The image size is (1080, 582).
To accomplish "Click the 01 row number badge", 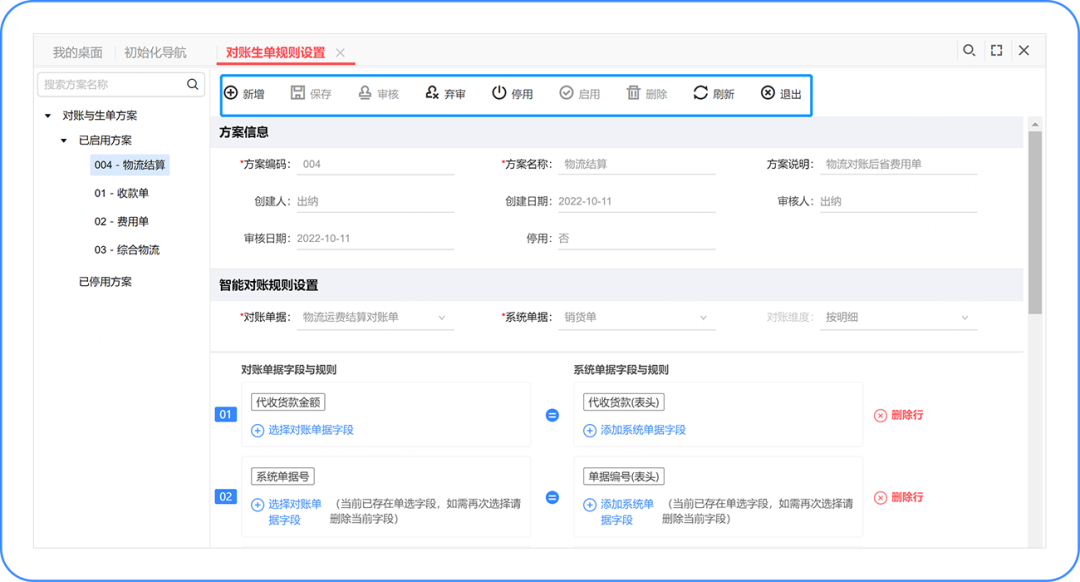I will pyautogui.click(x=226, y=415).
